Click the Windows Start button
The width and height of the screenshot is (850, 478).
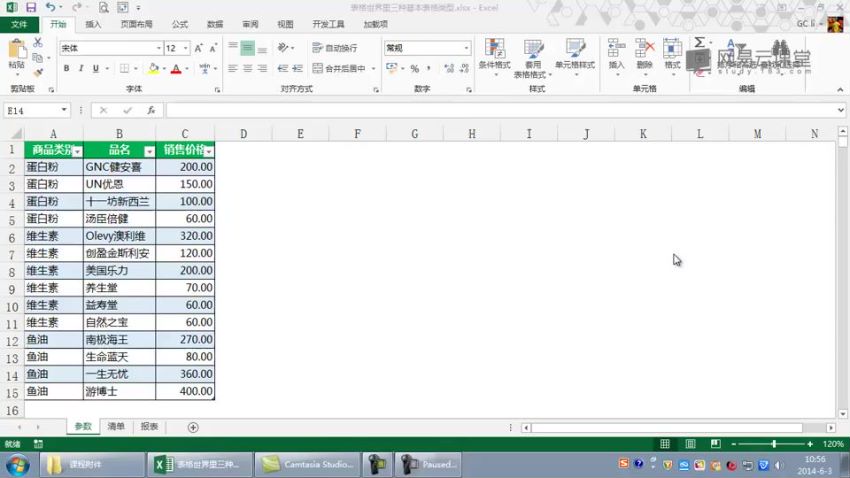18,465
